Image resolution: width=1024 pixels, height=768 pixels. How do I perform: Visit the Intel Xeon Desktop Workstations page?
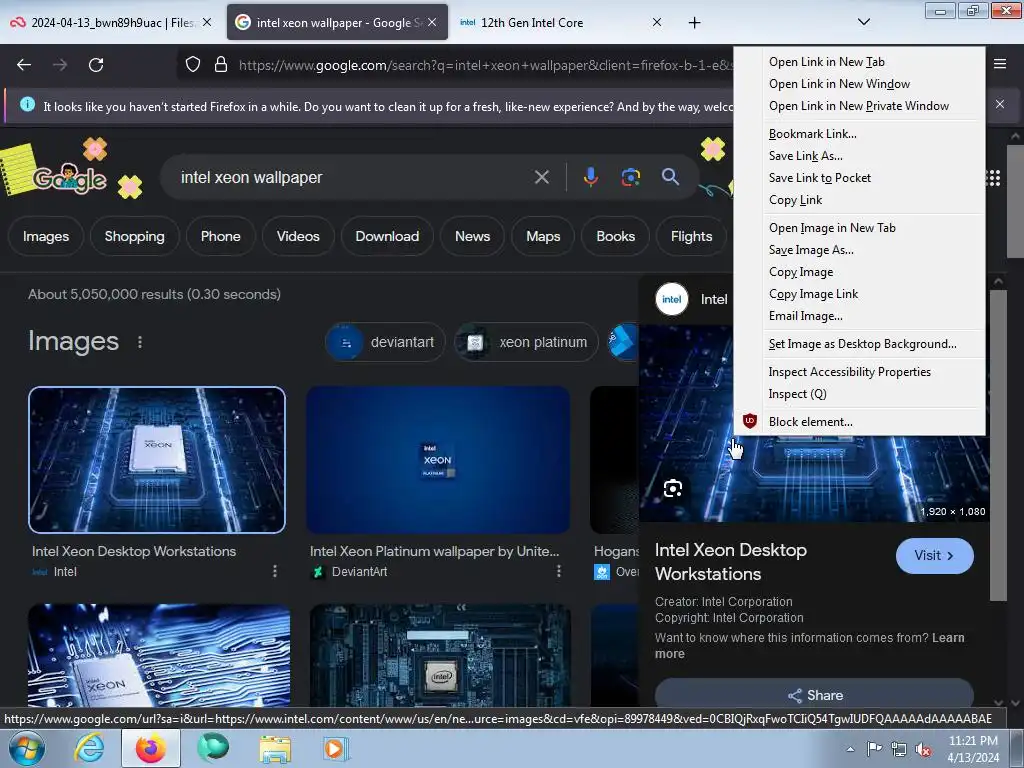point(935,556)
